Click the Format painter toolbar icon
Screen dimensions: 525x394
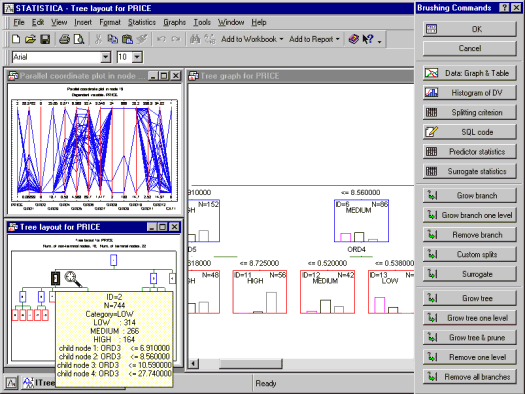coord(142,39)
